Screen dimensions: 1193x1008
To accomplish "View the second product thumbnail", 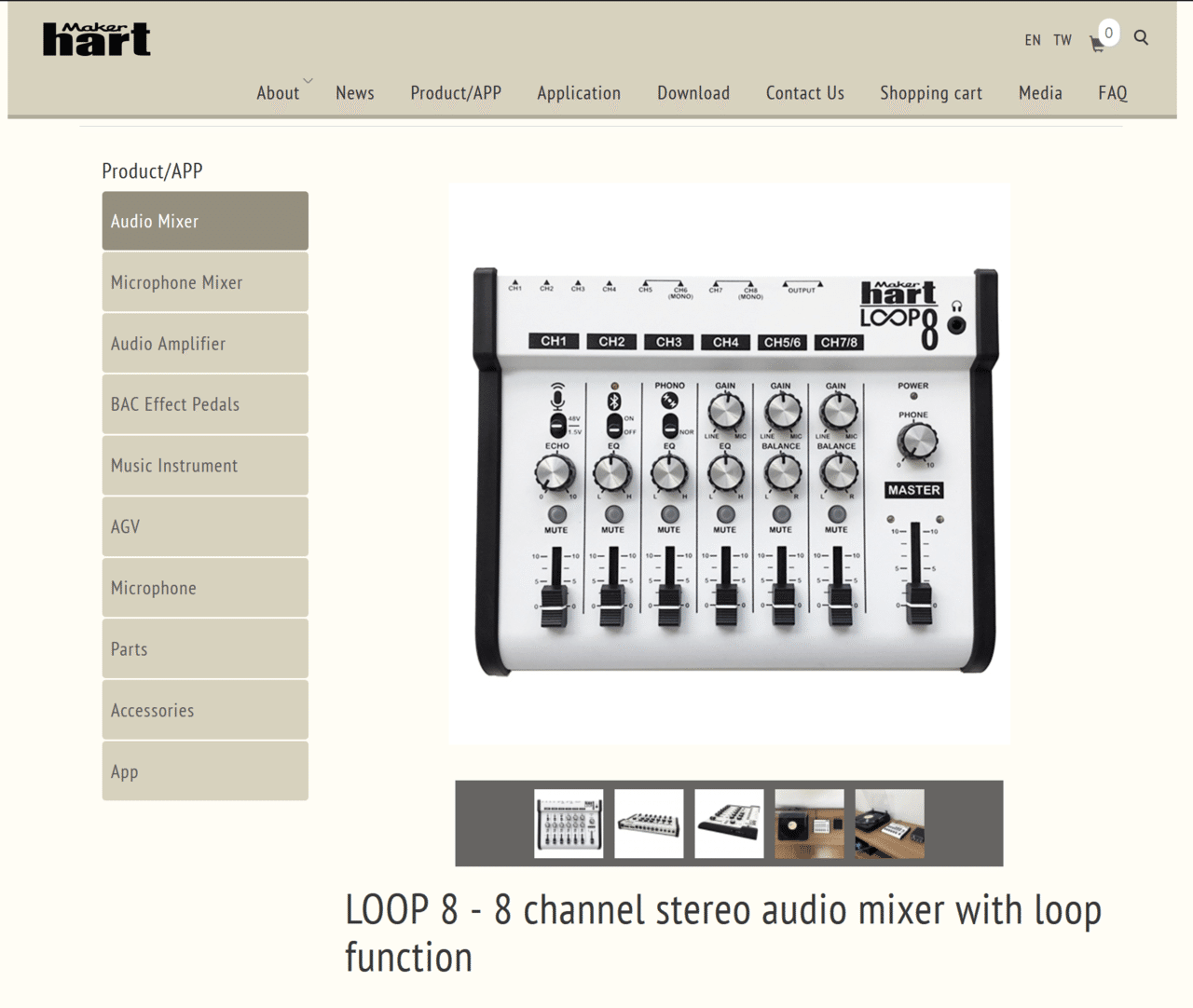I will coord(649,823).
